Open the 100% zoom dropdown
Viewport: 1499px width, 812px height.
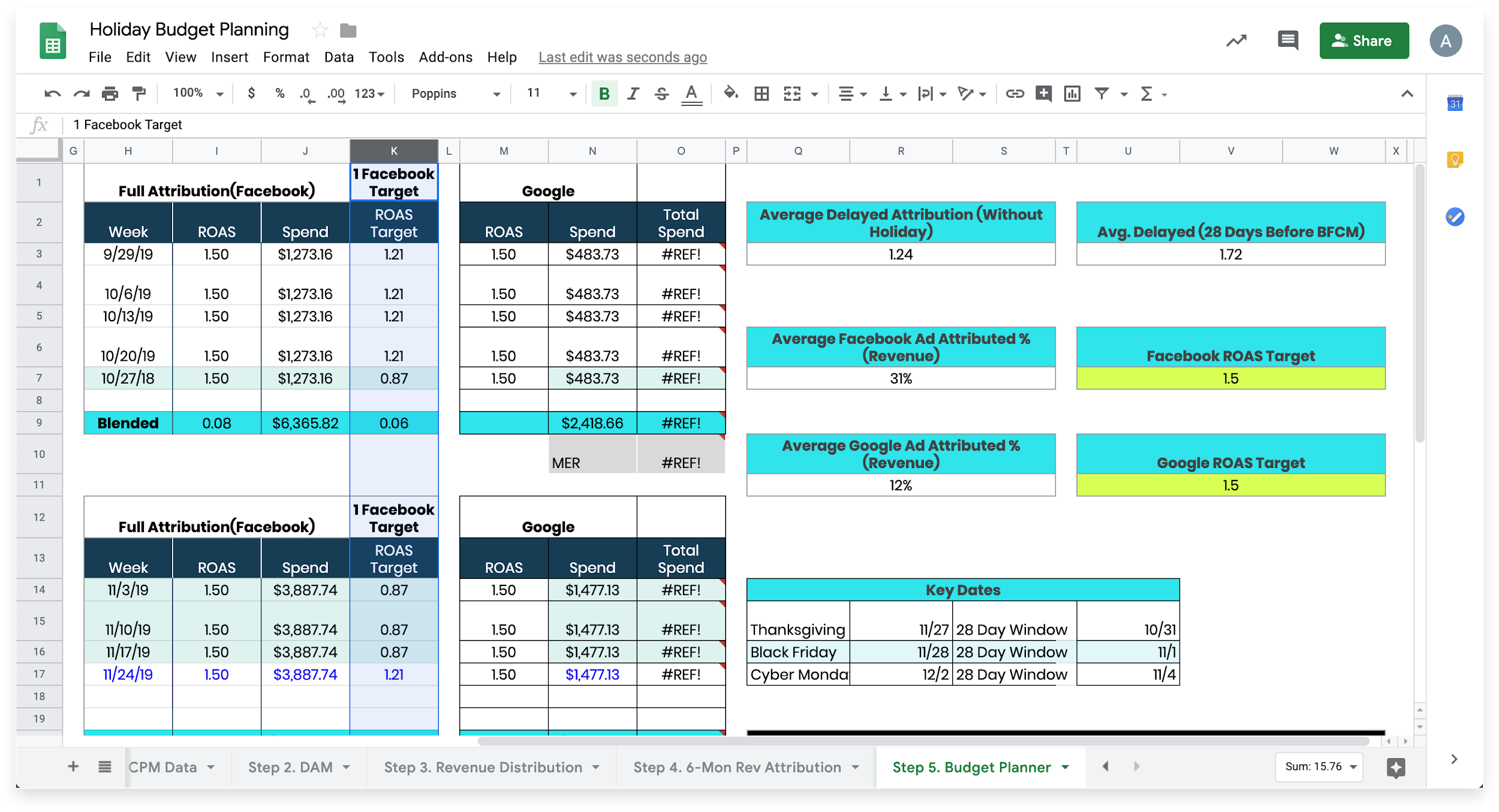[198, 93]
